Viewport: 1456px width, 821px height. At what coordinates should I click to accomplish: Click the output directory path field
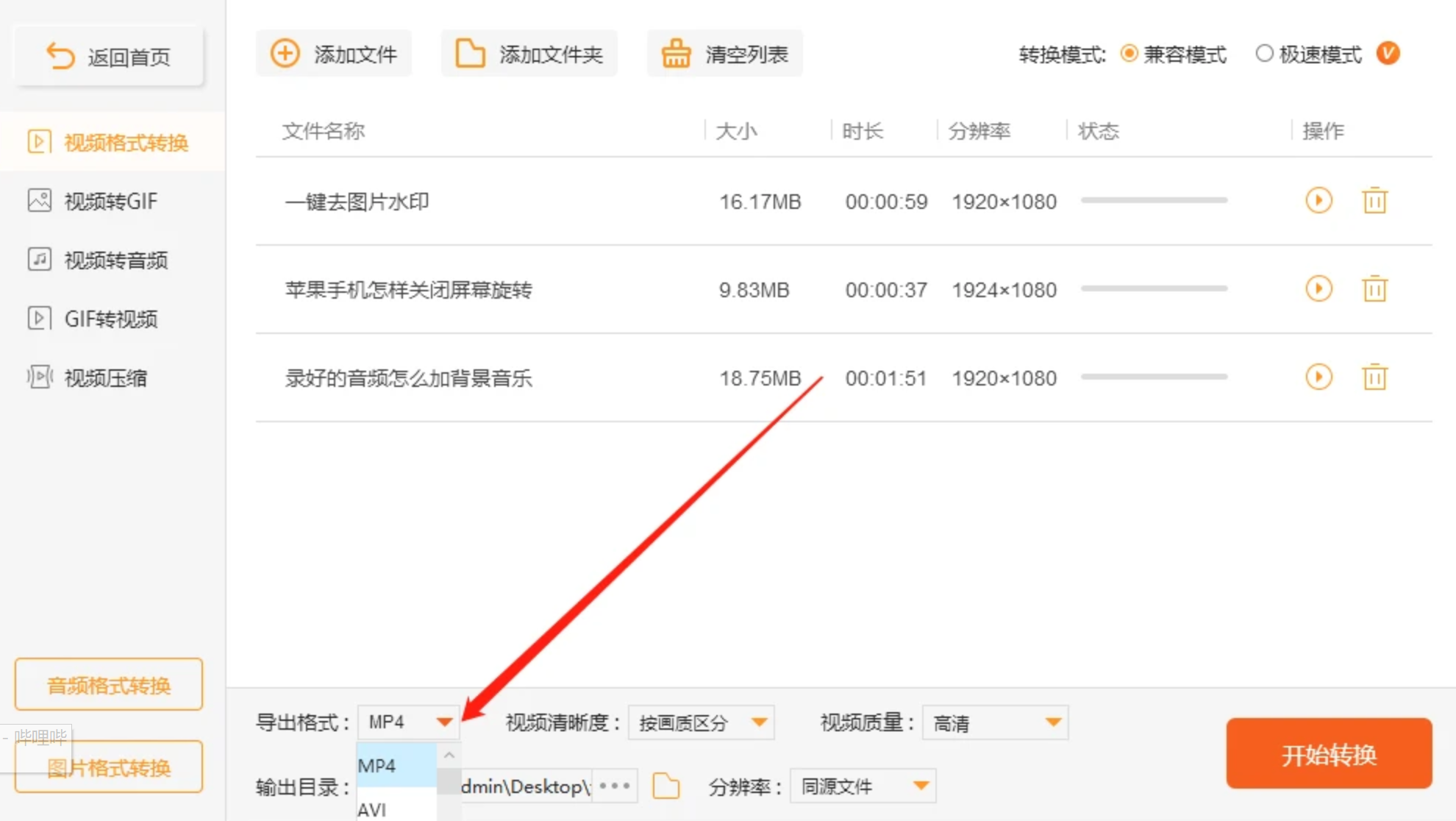[527, 786]
